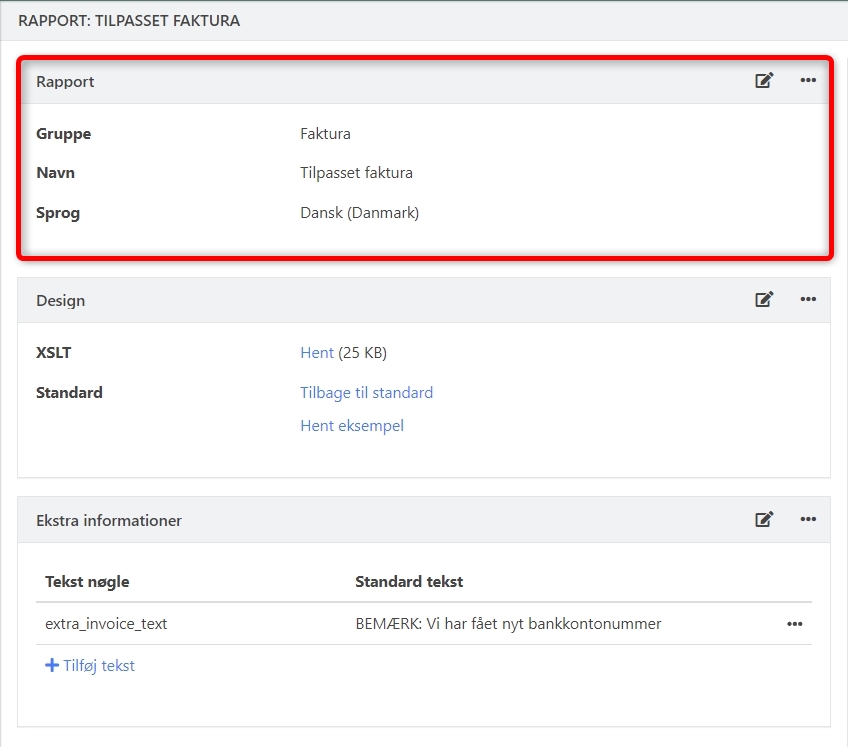Open row options for extra_invoice_text
This screenshot has width=848, height=747.
pos(794,624)
